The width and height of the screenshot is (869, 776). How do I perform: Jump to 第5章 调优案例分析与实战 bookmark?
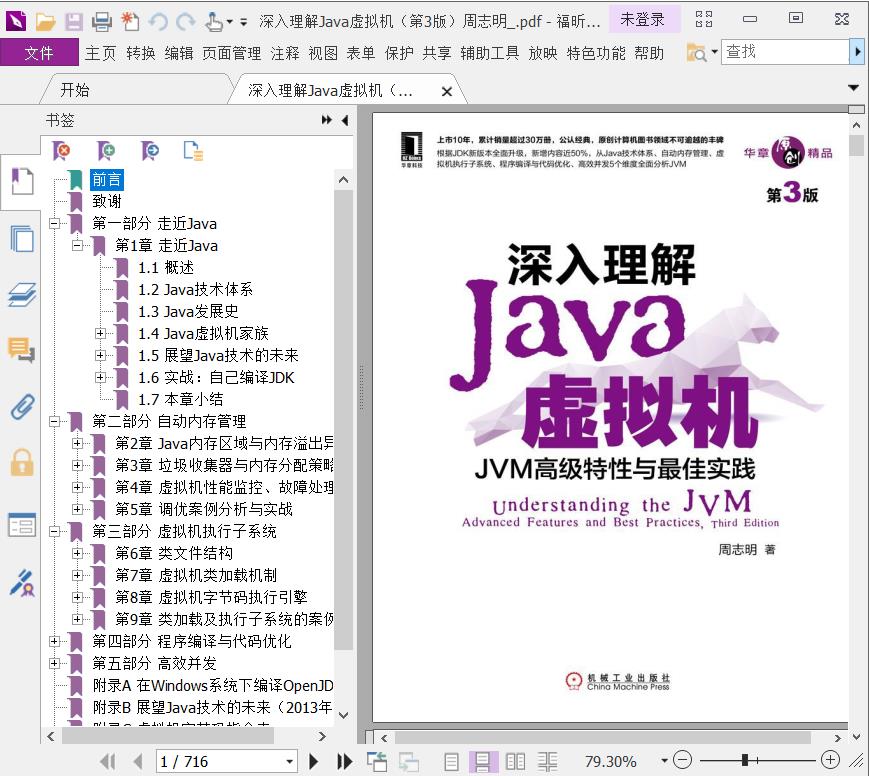204,509
